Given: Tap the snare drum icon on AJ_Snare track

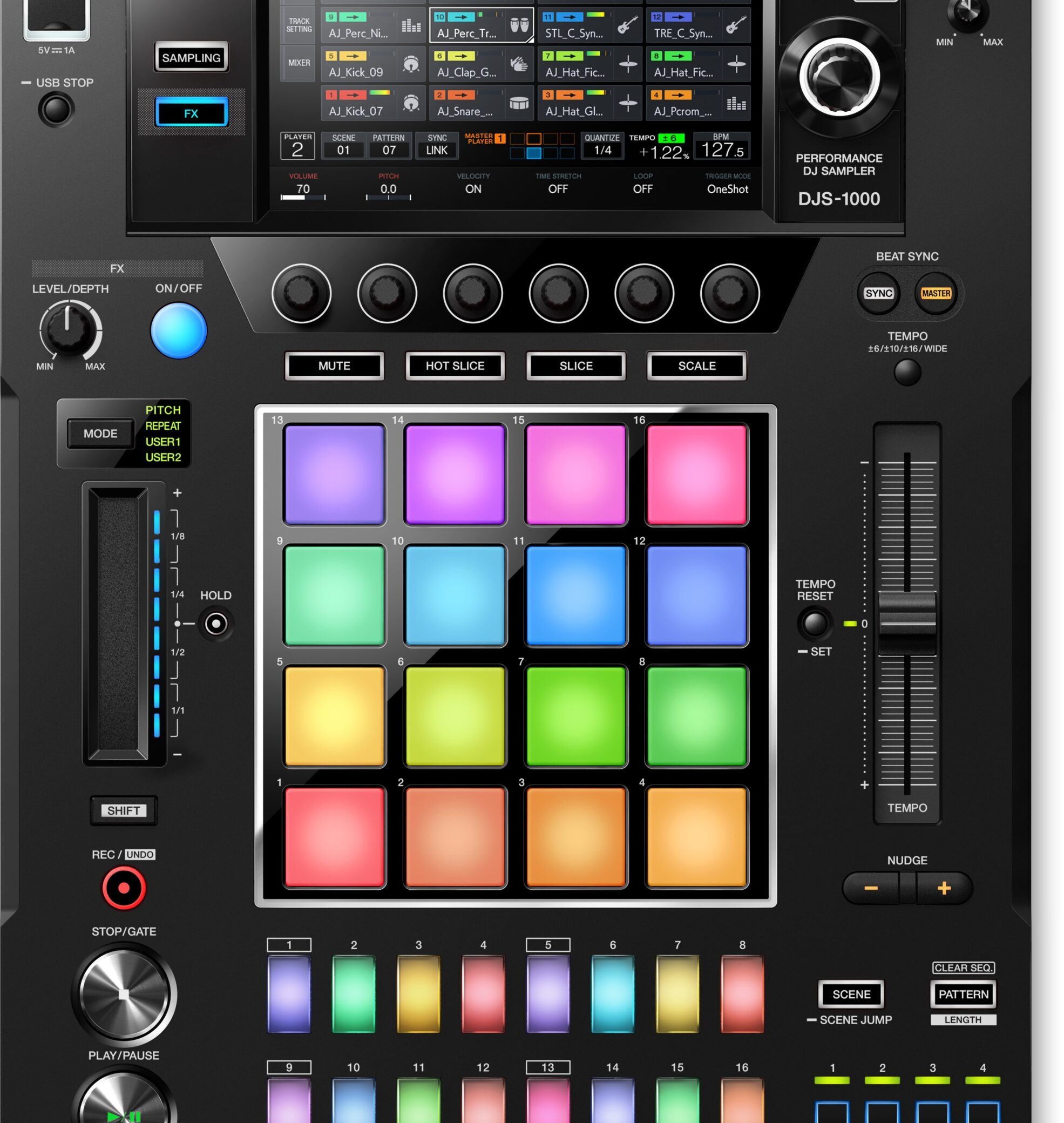Looking at the screenshot, I should (x=519, y=103).
